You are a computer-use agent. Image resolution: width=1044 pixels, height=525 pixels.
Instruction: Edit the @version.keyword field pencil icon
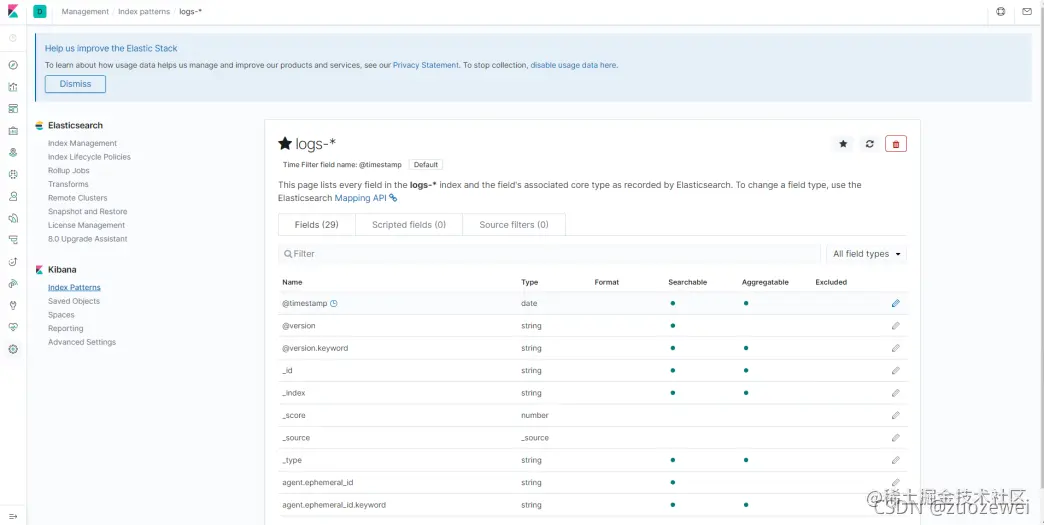click(896, 348)
